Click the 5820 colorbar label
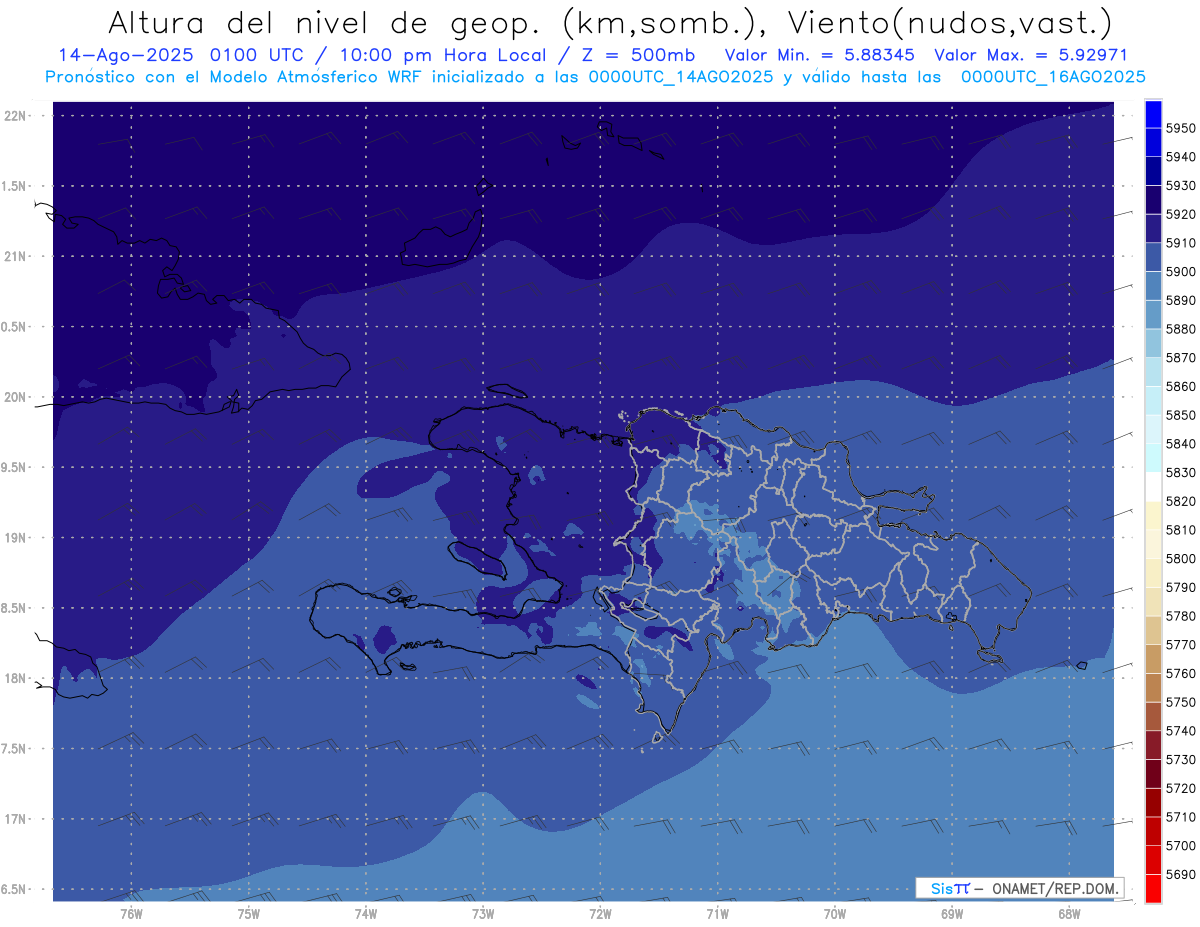Viewport: 1200px width, 927px height. pyautogui.click(x=1180, y=501)
